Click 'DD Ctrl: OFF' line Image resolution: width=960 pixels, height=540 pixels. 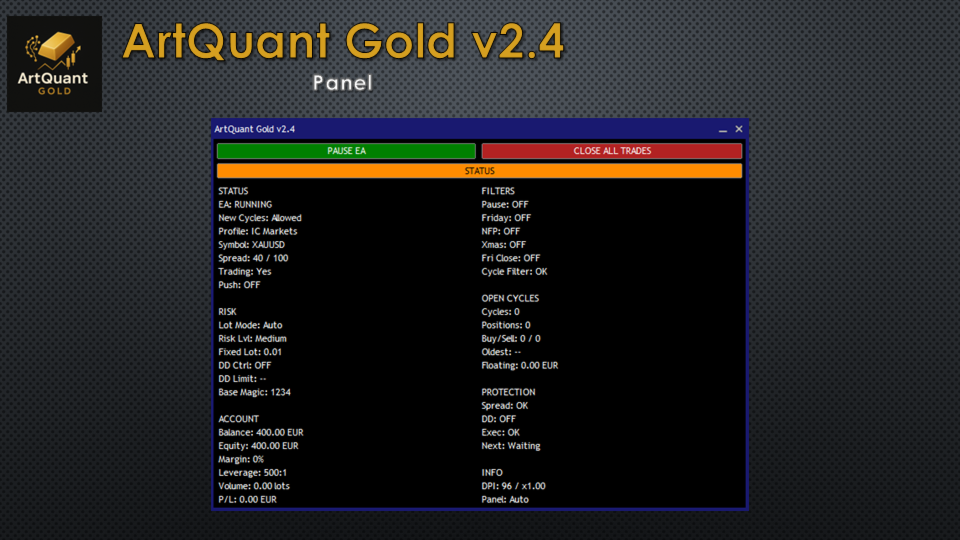click(x=244, y=366)
